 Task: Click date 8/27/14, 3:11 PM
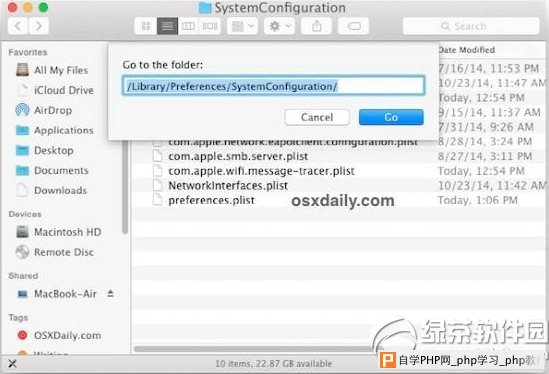click(x=485, y=156)
